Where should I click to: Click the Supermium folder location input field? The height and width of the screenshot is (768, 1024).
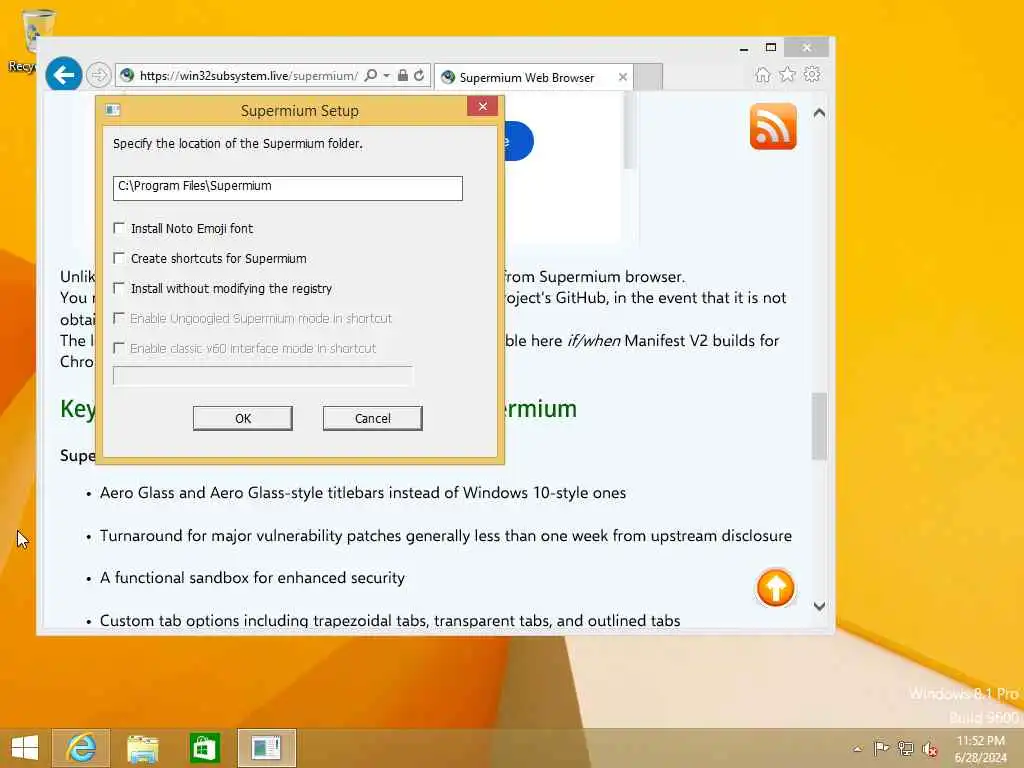point(288,187)
